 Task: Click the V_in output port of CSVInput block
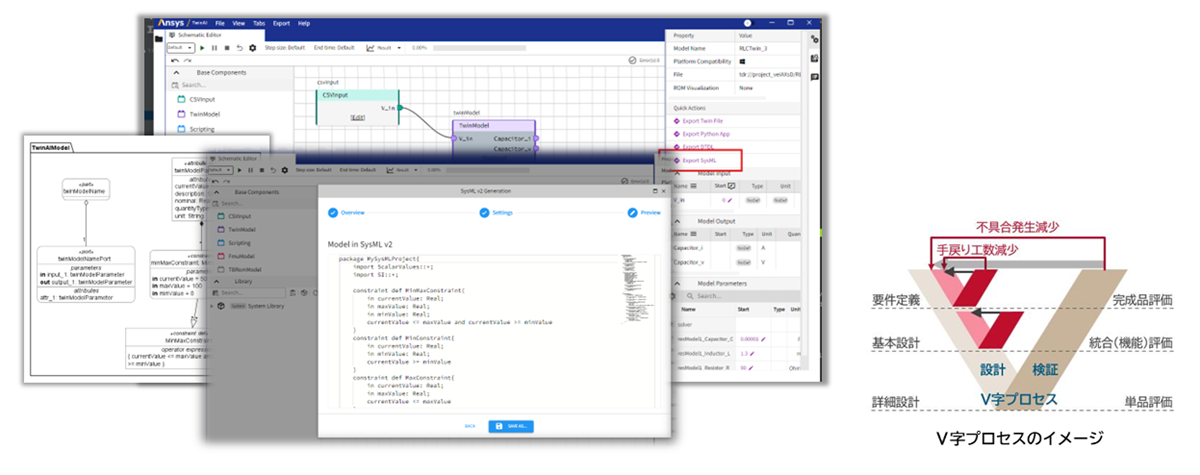399,107
